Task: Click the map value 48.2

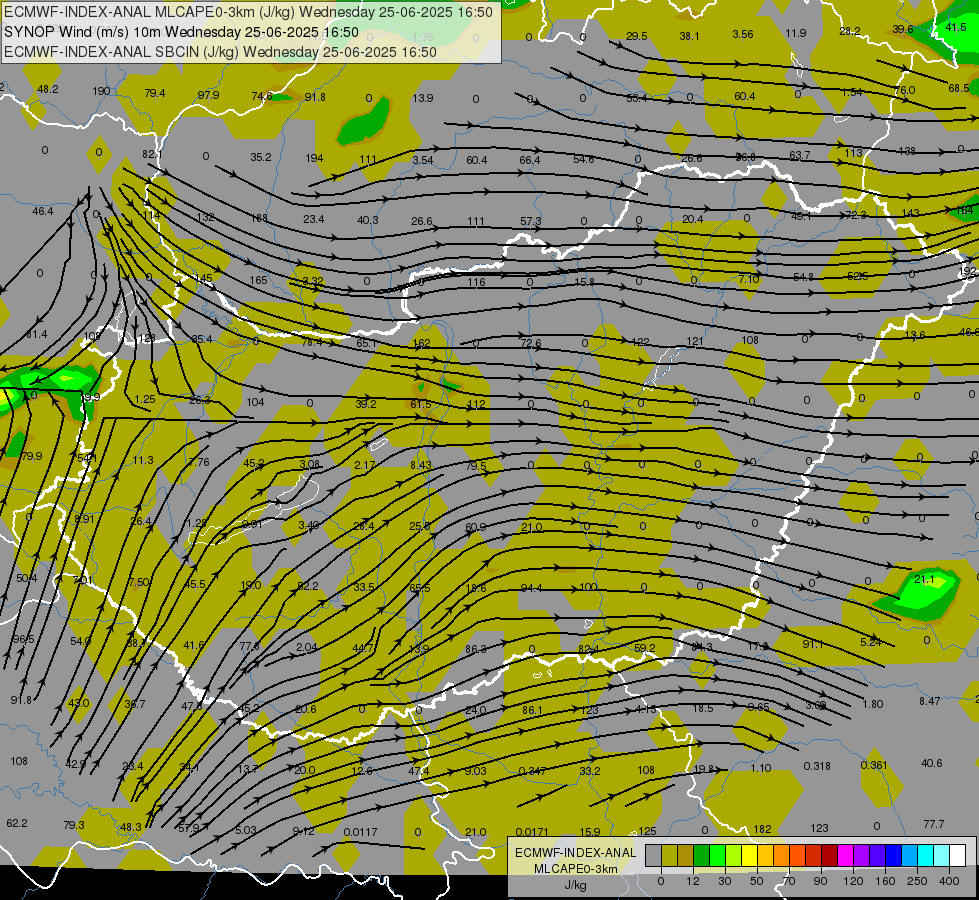Action: [x=48, y=89]
